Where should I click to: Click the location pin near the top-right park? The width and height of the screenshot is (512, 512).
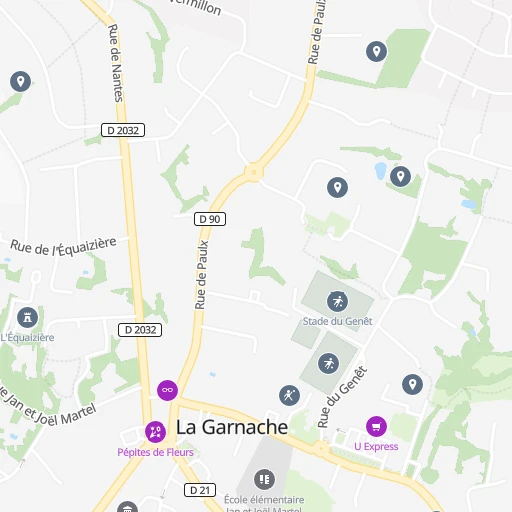point(376,51)
